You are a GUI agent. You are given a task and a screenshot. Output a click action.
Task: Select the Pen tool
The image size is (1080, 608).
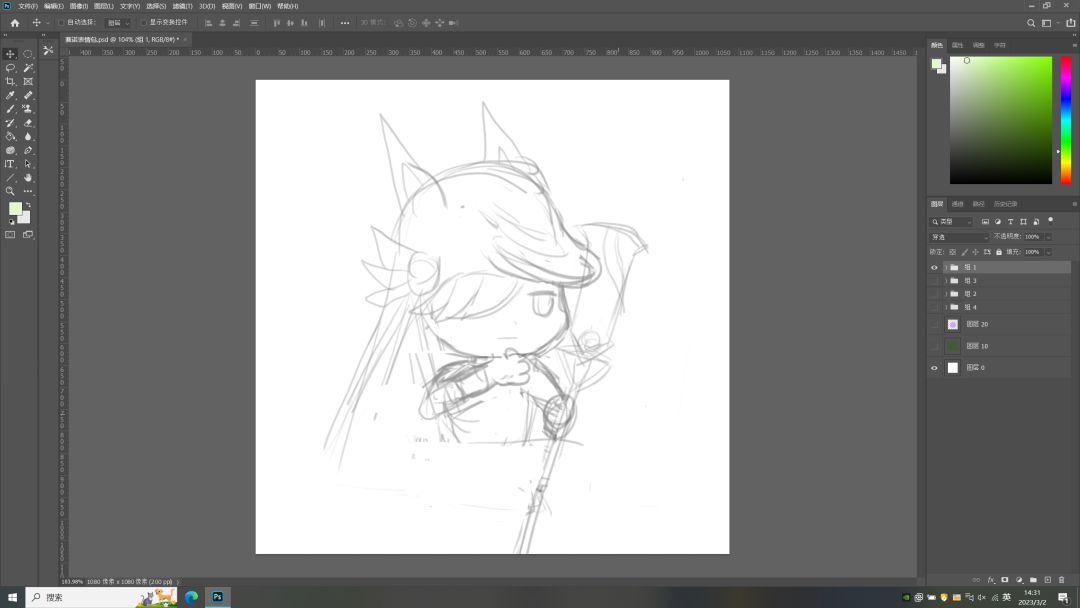(x=28, y=150)
